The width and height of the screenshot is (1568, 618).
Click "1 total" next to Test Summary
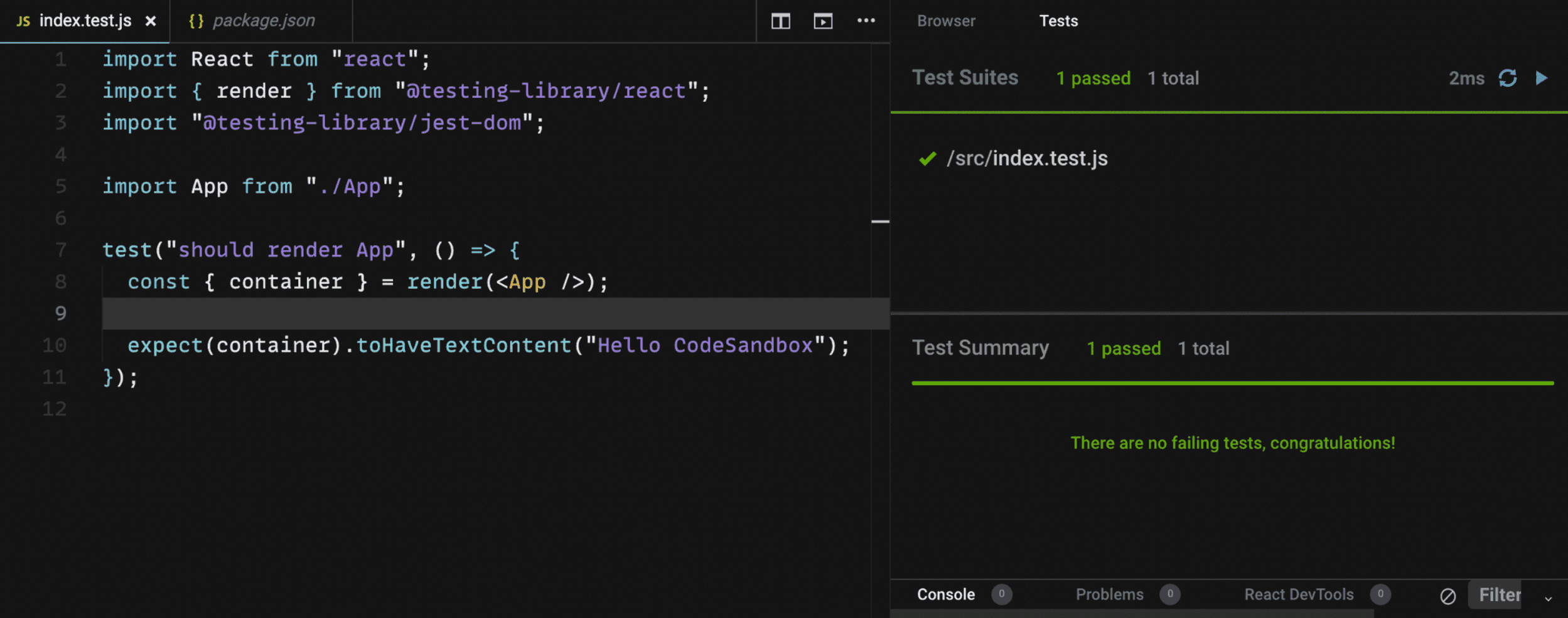point(1203,349)
